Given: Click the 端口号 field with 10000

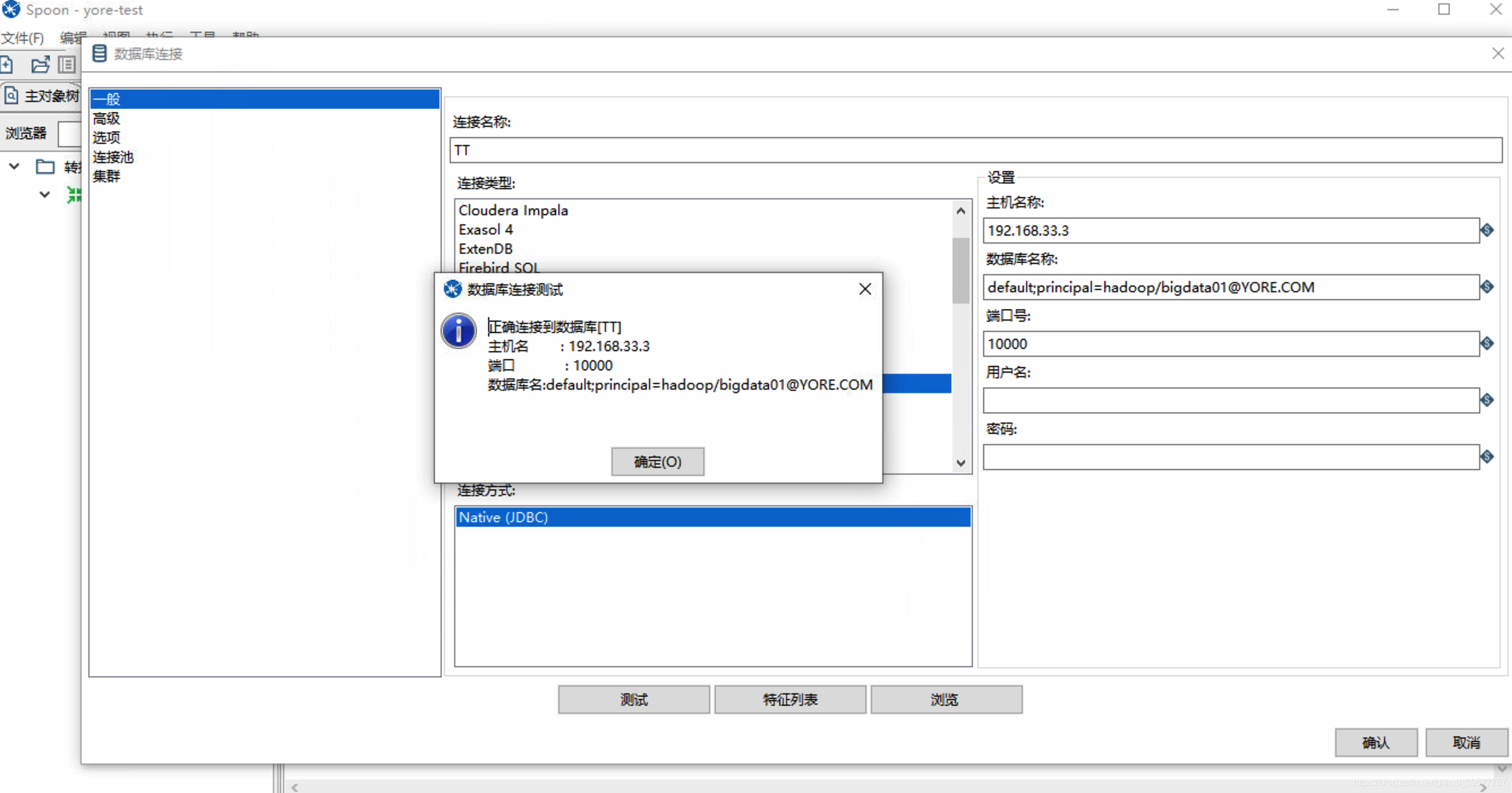Looking at the screenshot, I should (x=1231, y=344).
